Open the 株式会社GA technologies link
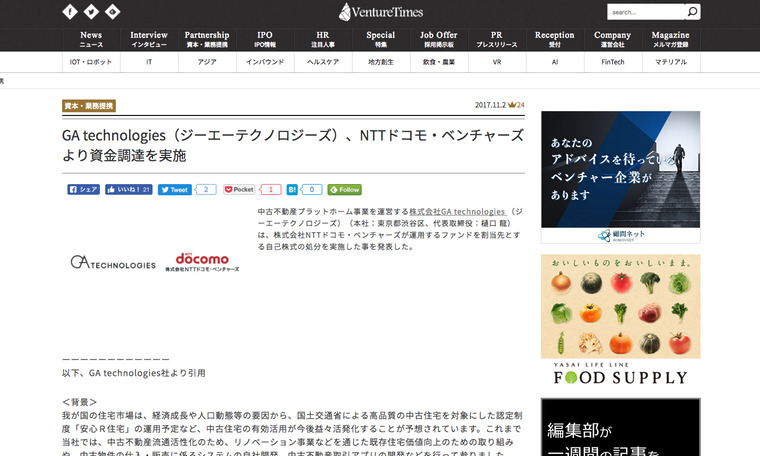Image resolution: width=760 pixels, height=456 pixels. pyautogui.click(x=456, y=212)
